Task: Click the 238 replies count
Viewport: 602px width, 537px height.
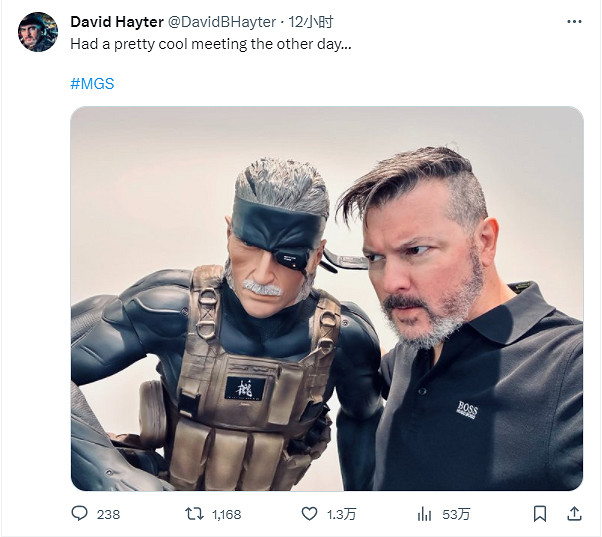Action: 108,514
